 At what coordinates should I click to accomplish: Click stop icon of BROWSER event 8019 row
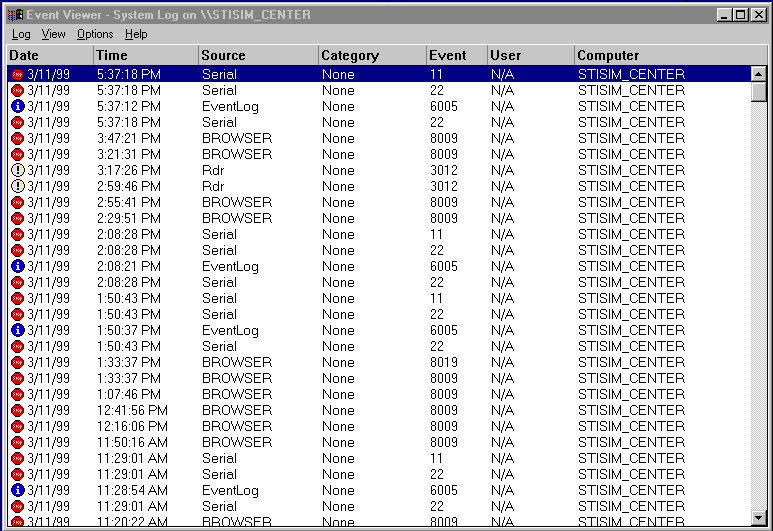[17, 362]
